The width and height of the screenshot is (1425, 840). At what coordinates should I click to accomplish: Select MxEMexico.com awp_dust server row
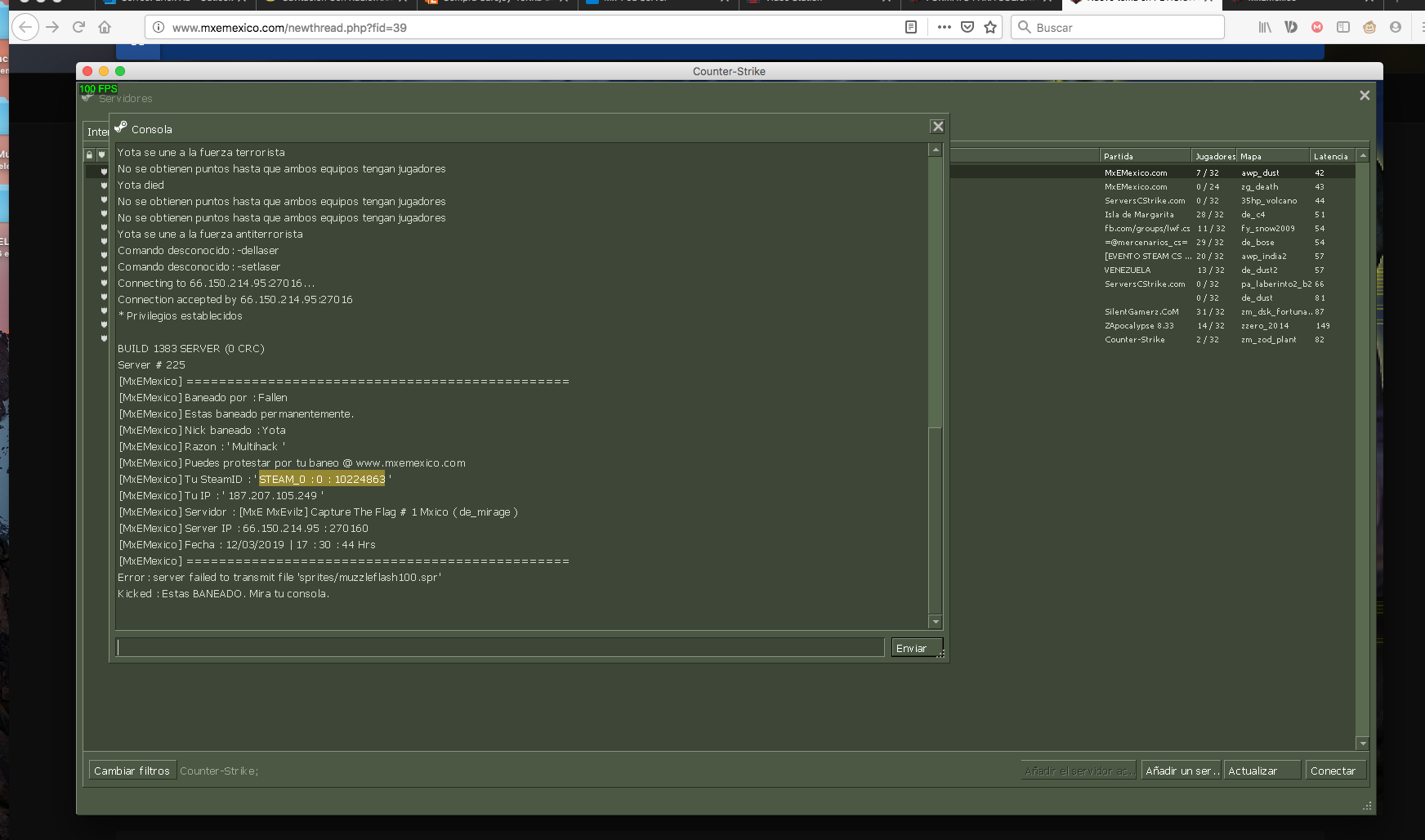click(1152, 172)
